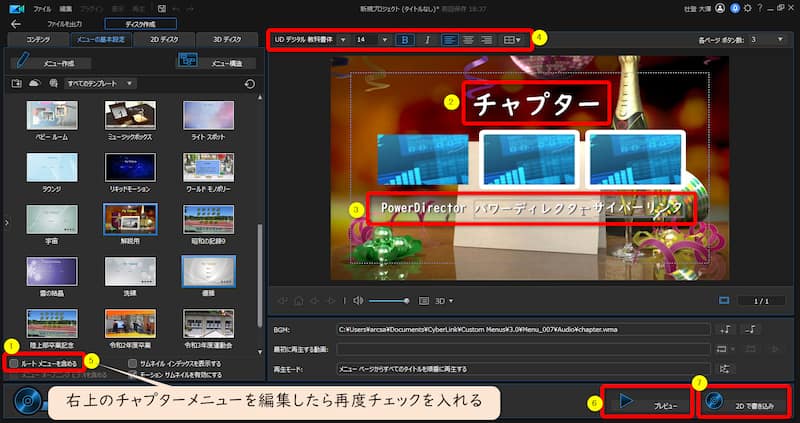The width and height of the screenshot is (800, 423).
Task: Select the ベビールーム template thumbnail
Action: (52, 115)
